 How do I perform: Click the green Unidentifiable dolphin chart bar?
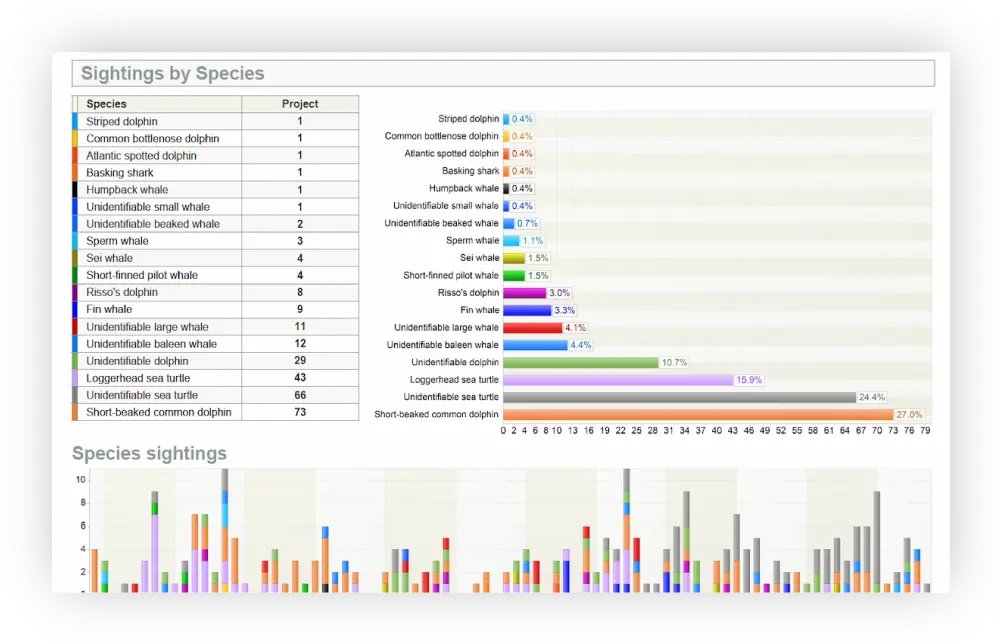pyautogui.click(x=580, y=362)
